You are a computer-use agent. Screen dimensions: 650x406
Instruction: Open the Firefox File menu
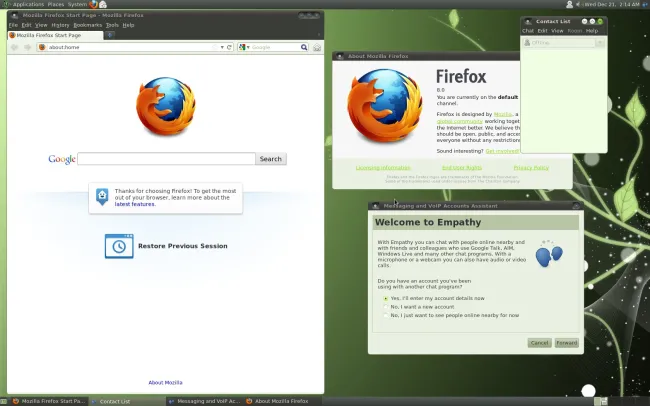[x=13, y=25]
